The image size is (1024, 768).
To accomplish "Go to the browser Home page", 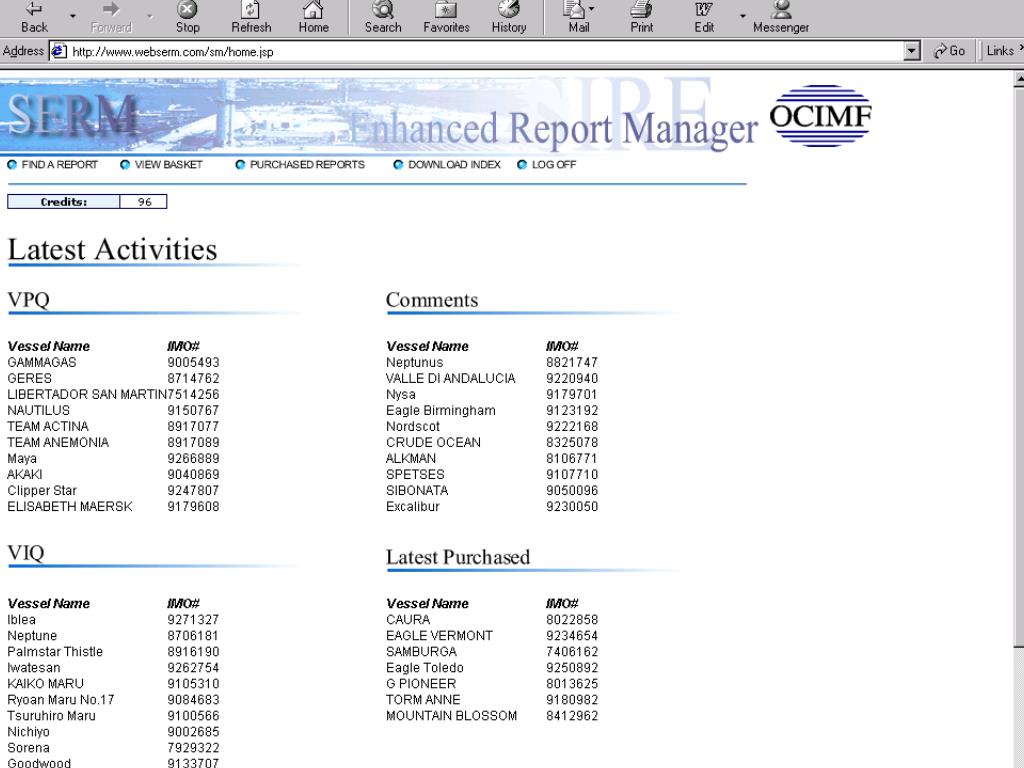I will click(x=313, y=18).
